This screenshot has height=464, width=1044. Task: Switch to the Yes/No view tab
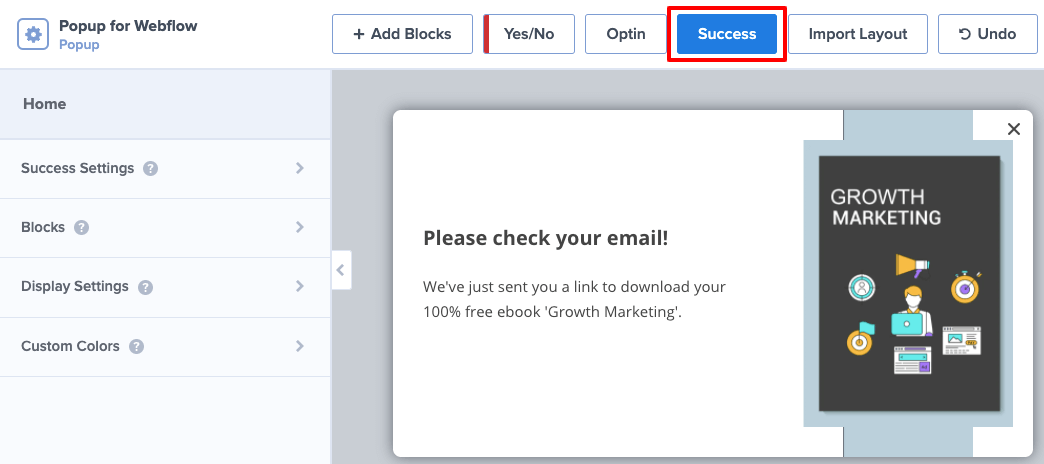pyautogui.click(x=530, y=34)
